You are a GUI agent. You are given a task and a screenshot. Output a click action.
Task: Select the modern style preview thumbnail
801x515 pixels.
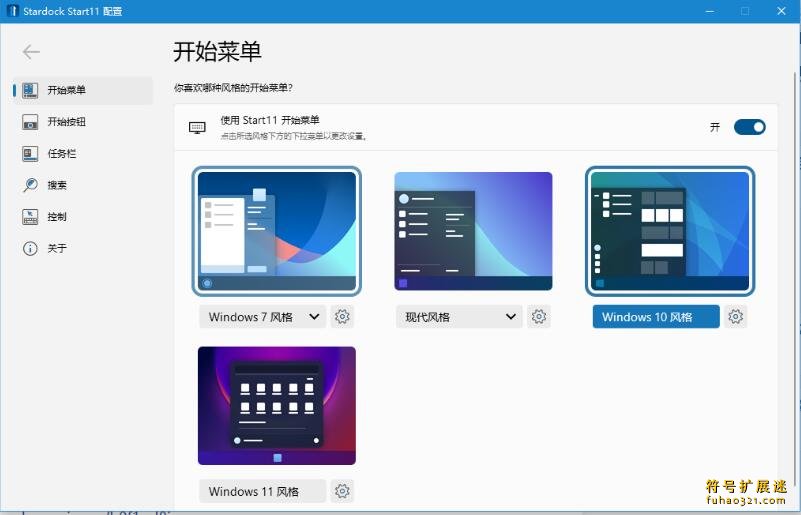tap(473, 231)
